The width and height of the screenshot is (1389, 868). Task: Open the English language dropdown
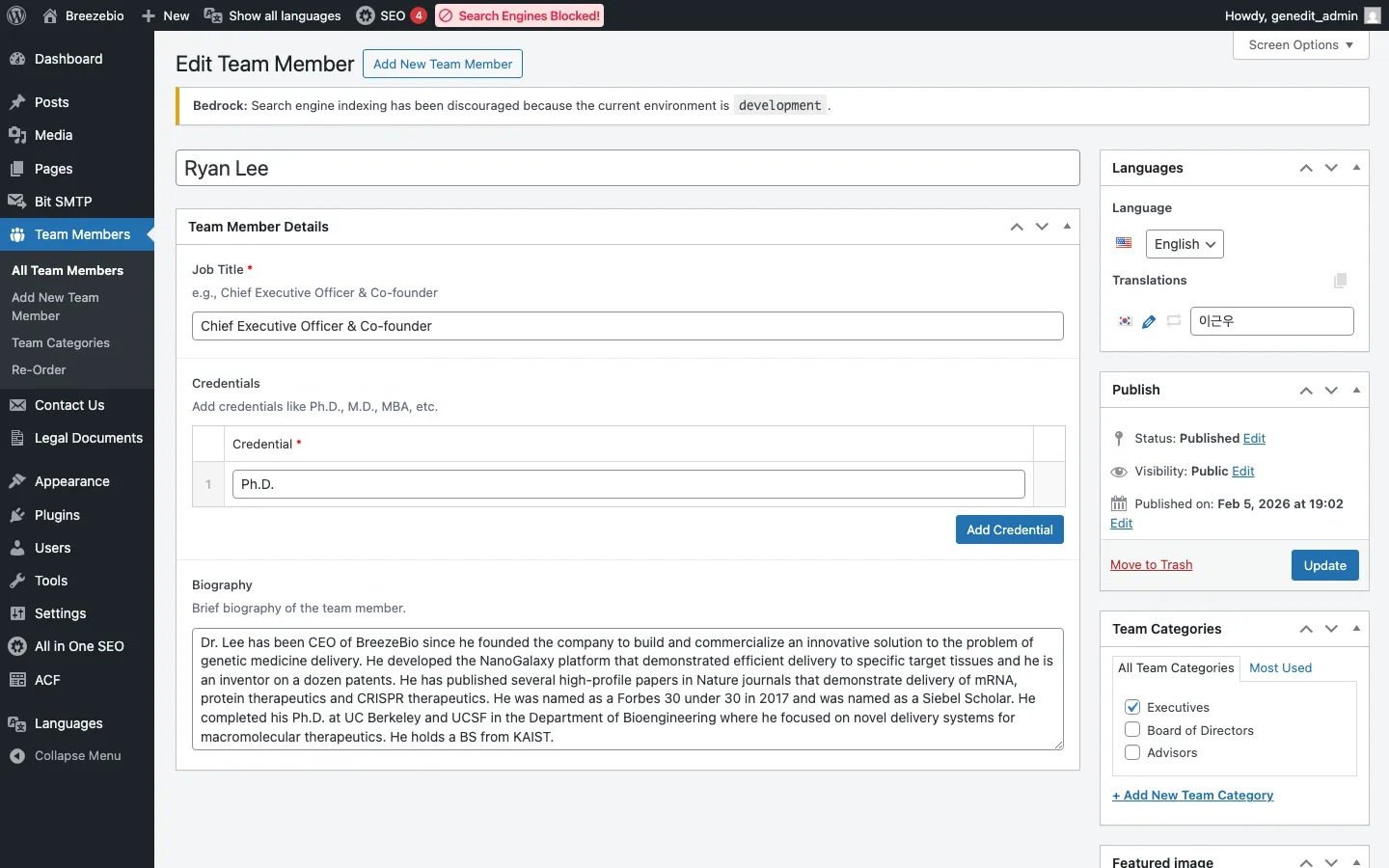pyautogui.click(x=1184, y=244)
